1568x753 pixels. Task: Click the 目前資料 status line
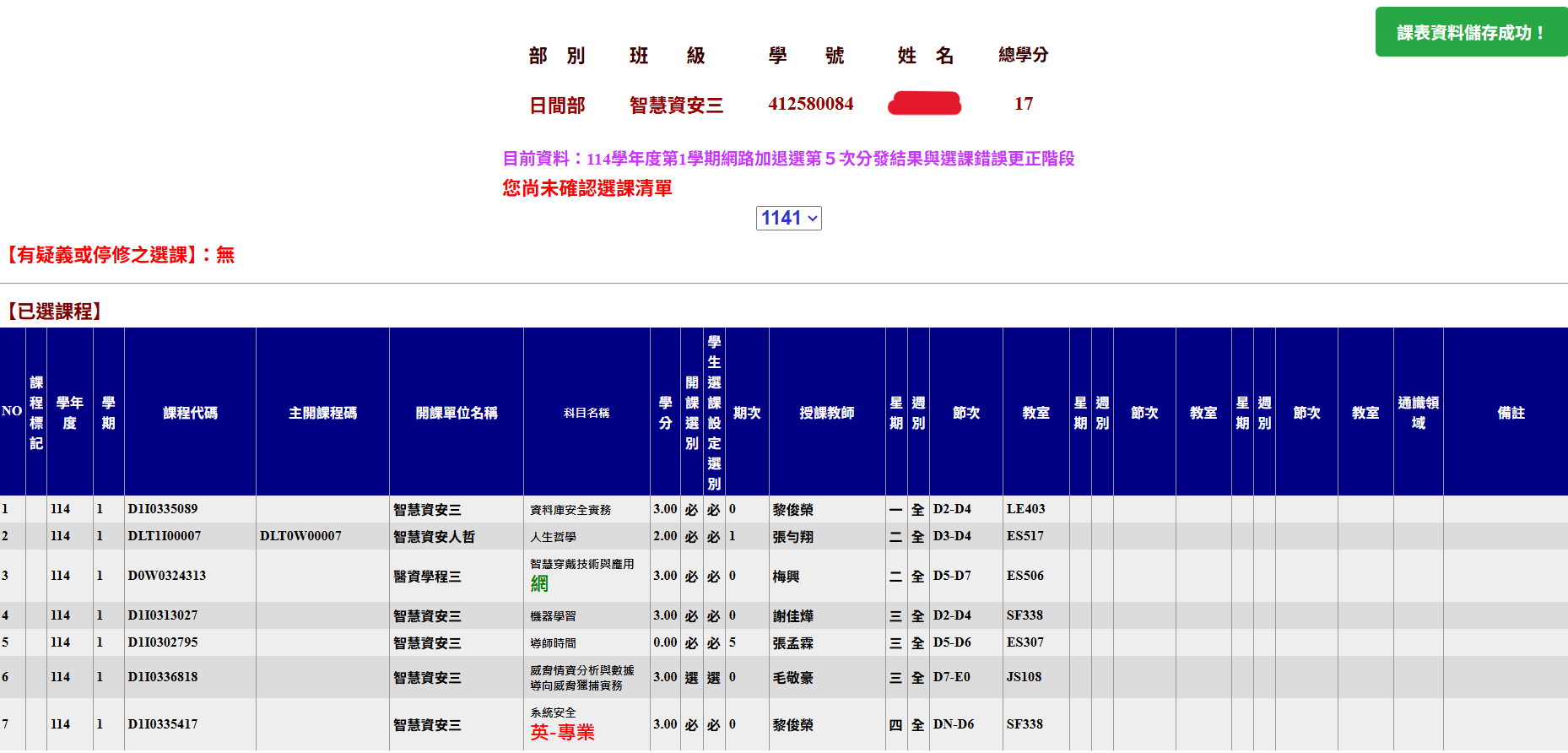pos(788,159)
